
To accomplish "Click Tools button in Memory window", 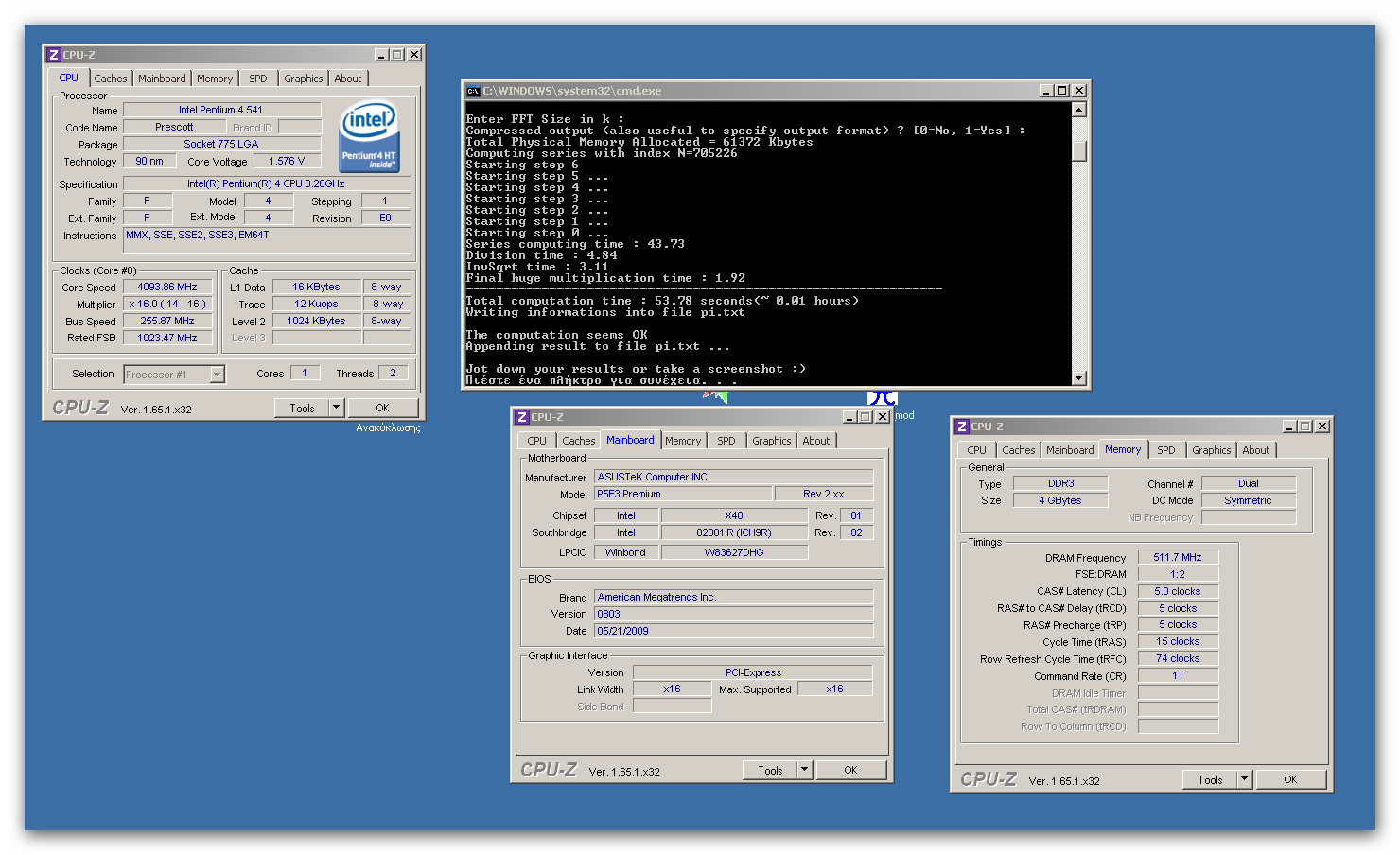I will pyautogui.click(x=1210, y=779).
